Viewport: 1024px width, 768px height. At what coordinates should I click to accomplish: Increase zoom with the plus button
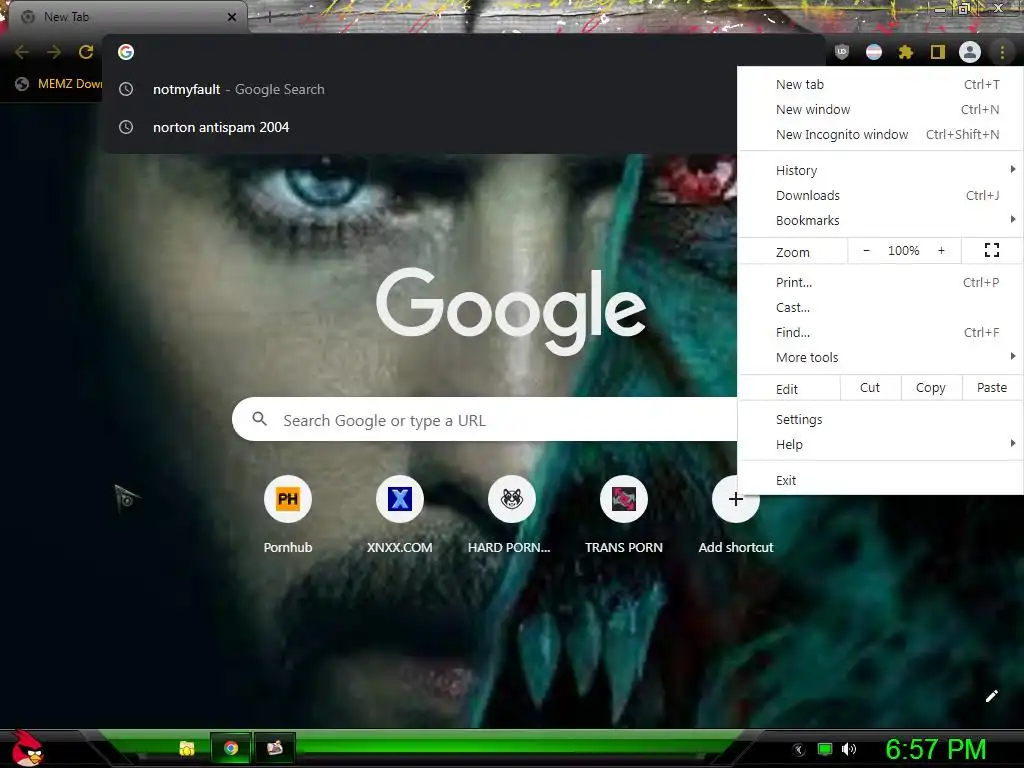coord(941,250)
